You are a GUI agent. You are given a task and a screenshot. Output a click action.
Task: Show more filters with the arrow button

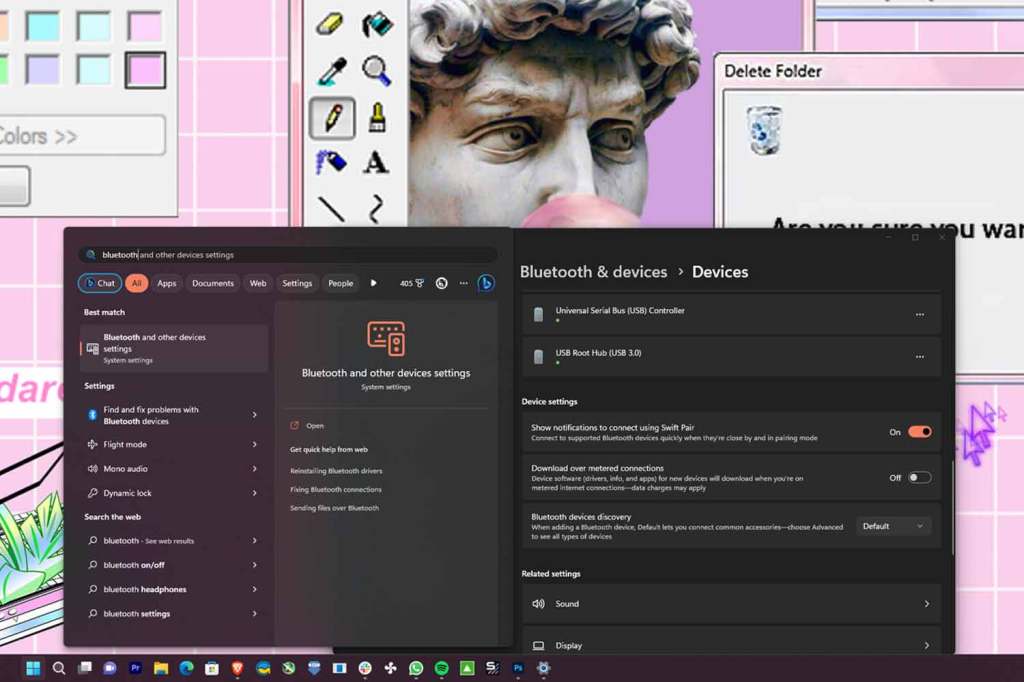374,283
